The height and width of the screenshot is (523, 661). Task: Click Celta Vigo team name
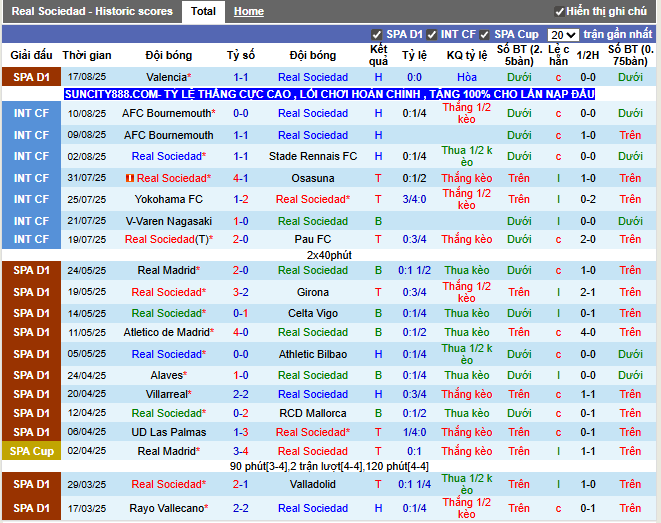pos(313,314)
